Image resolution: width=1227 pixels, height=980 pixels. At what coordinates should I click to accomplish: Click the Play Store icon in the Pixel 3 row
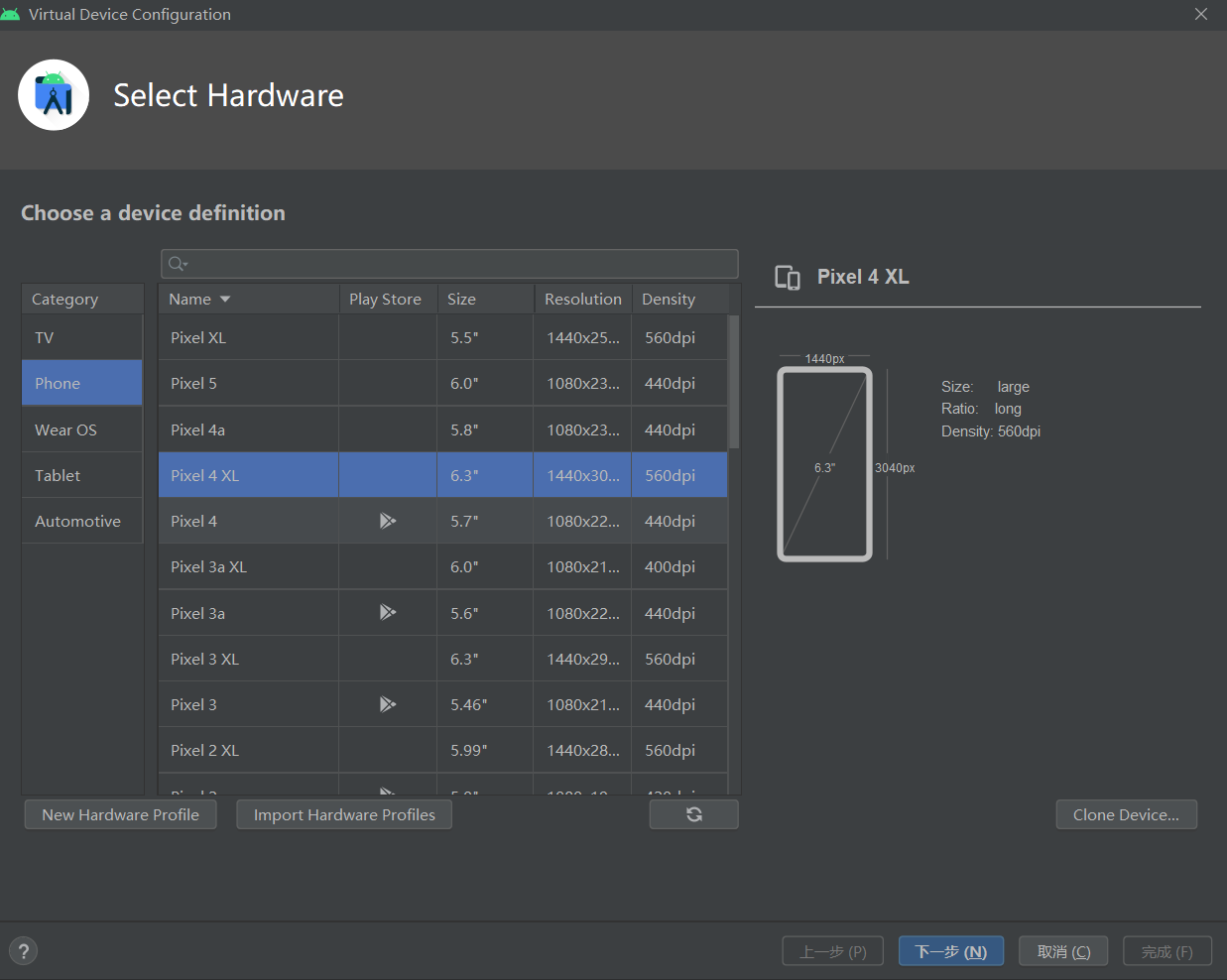pyautogui.click(x=388, y=704)
